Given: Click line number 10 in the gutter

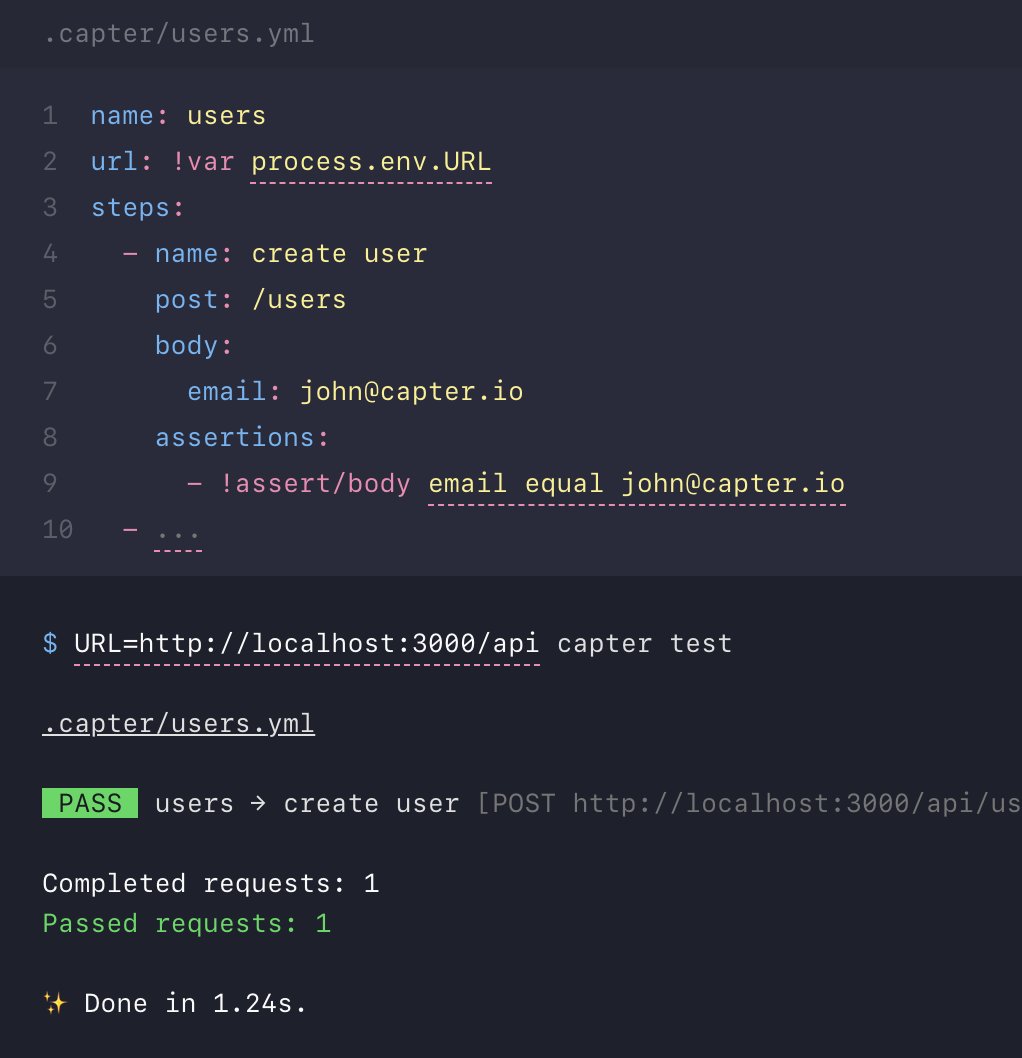Looking at the screenshot, I should pyautogui.click(x=58, y=529).
